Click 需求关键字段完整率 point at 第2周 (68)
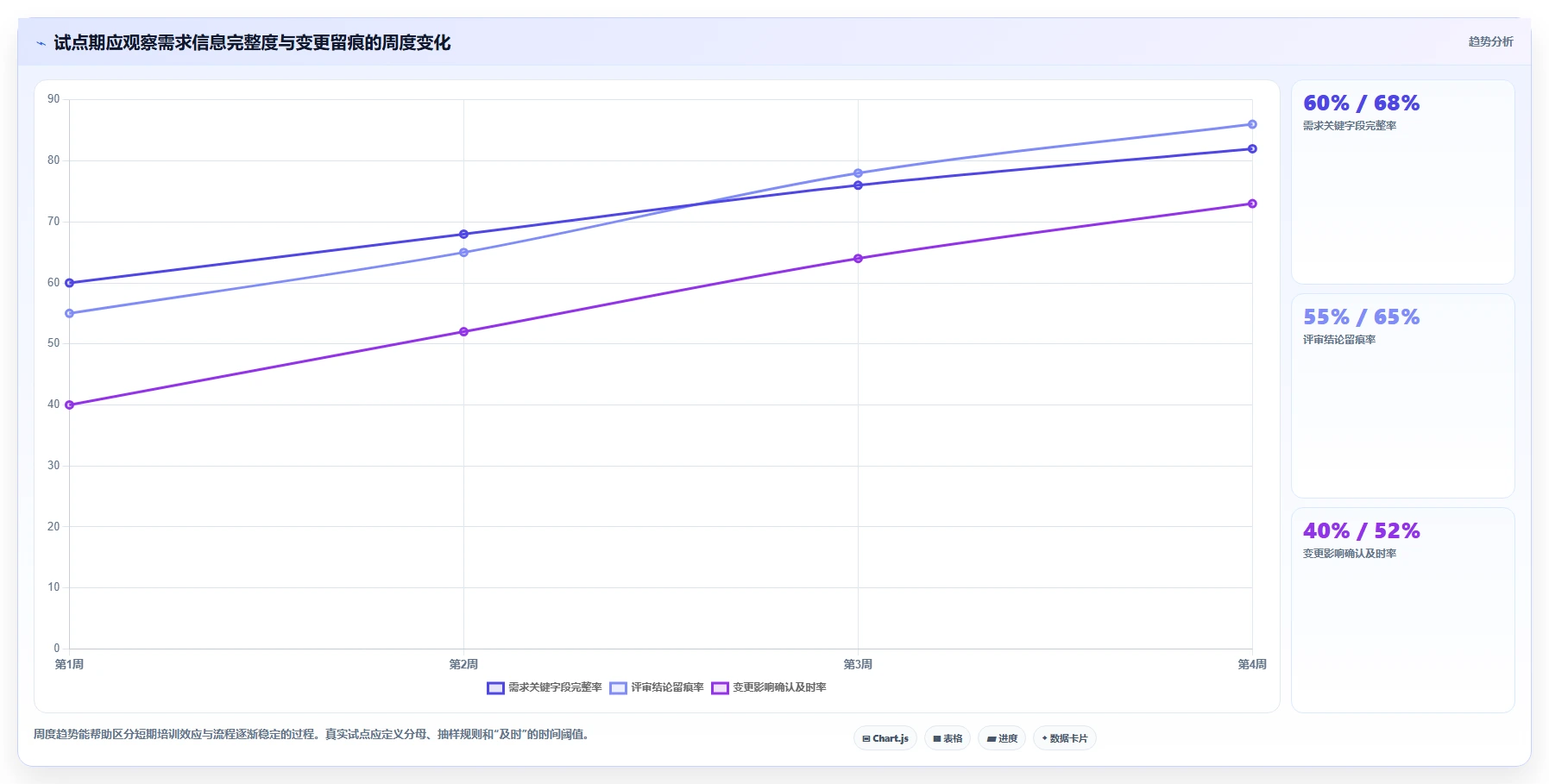Screen dimensions: 1549x784 (x=463, y=234)
